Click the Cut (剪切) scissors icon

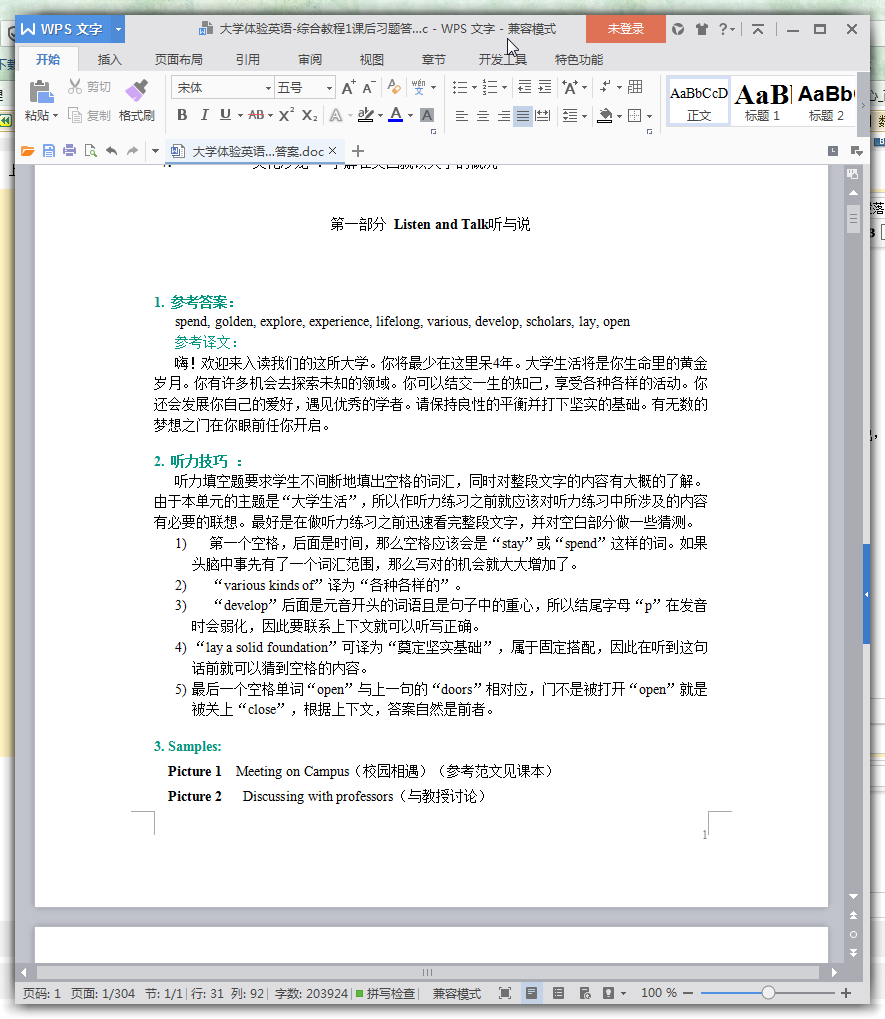pyautogui.click(x=75, y=86)
